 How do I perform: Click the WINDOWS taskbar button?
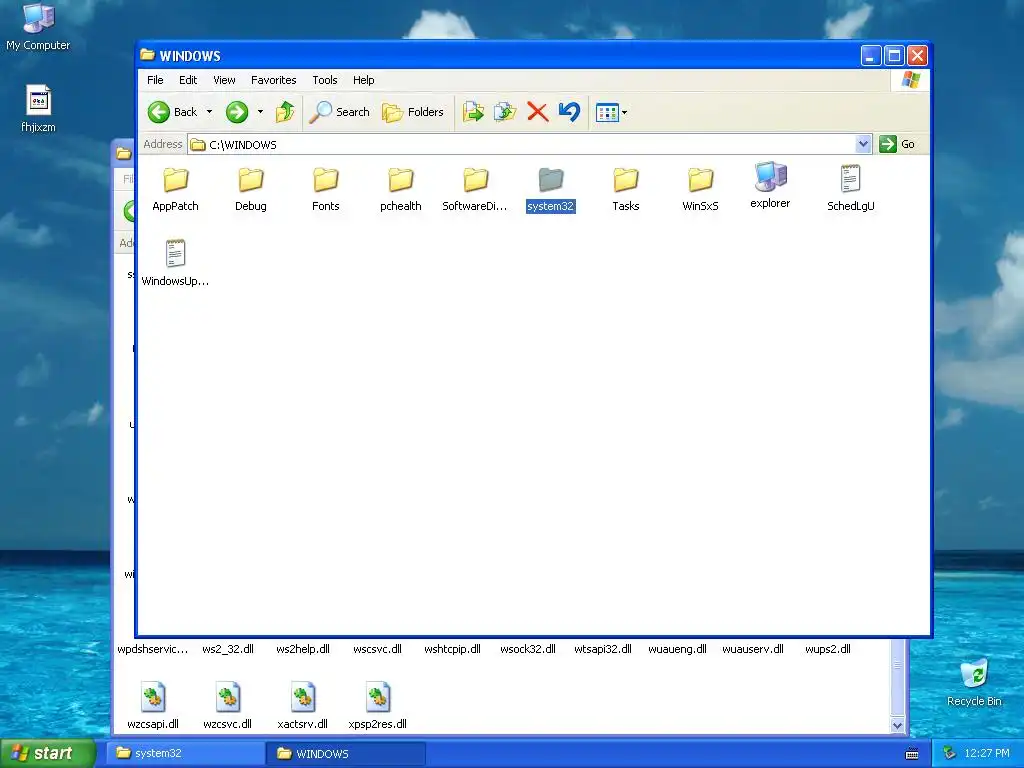click(346, 753)
